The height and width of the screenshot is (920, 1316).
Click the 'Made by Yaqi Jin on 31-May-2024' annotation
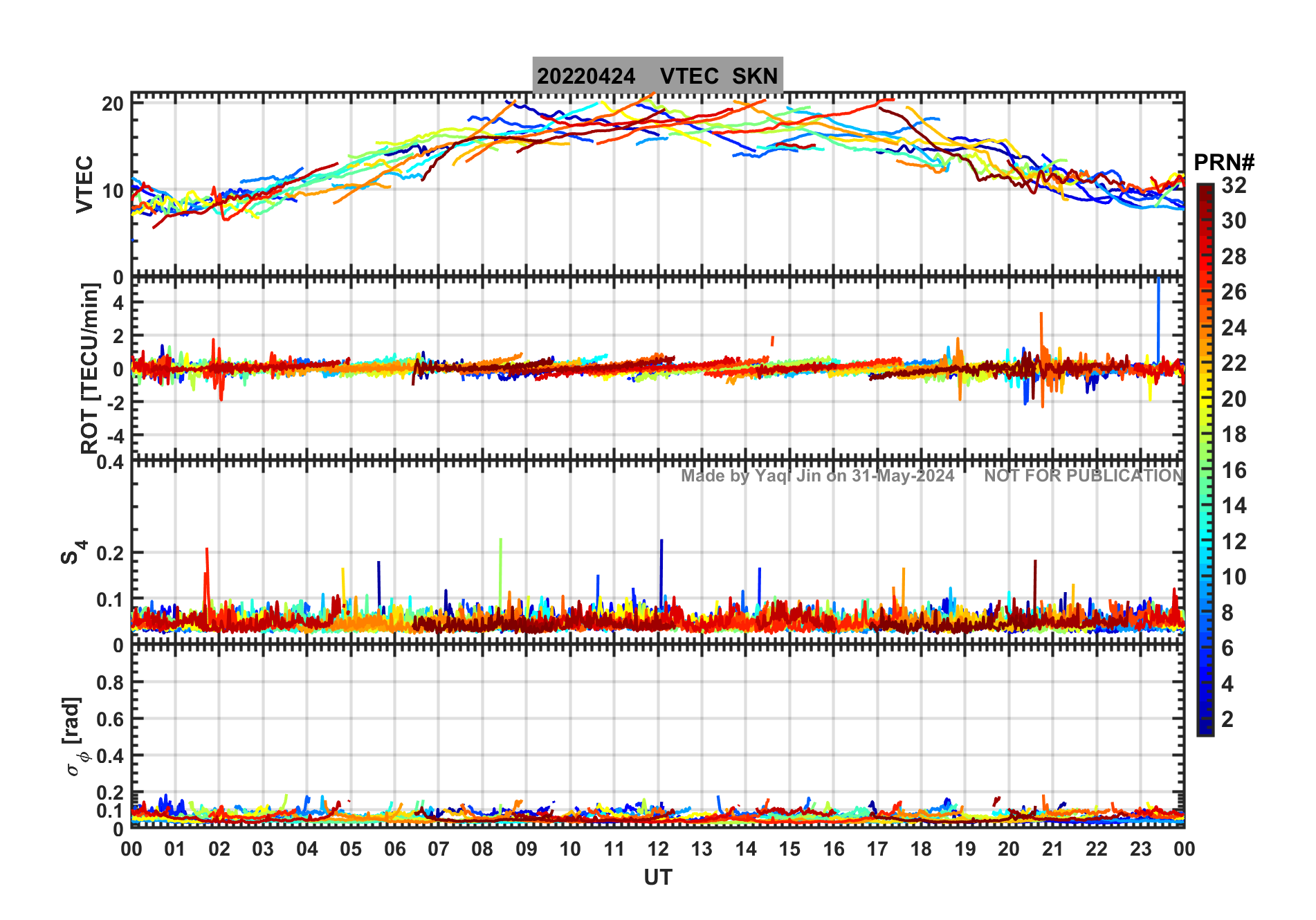(817, 476)
